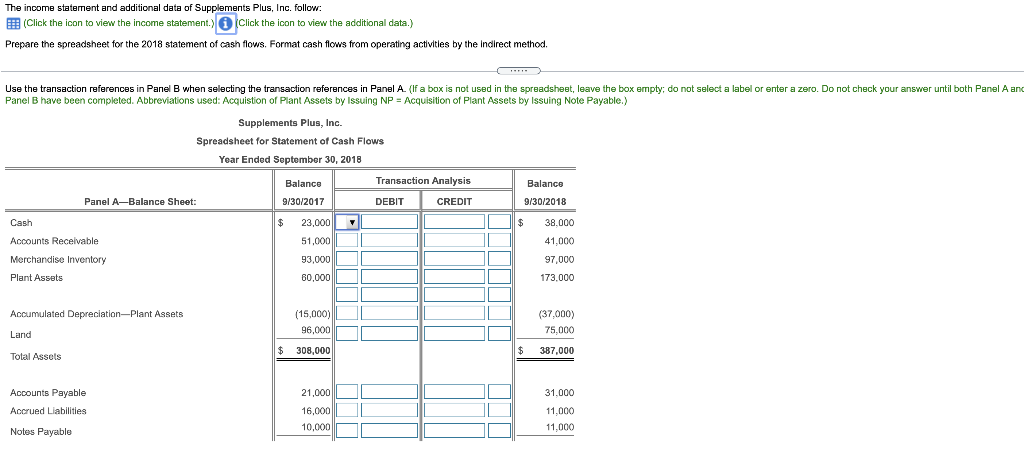Open Accounts Payable debit reference dropdown
This screenshot has width=1024, height=449.
347,392
